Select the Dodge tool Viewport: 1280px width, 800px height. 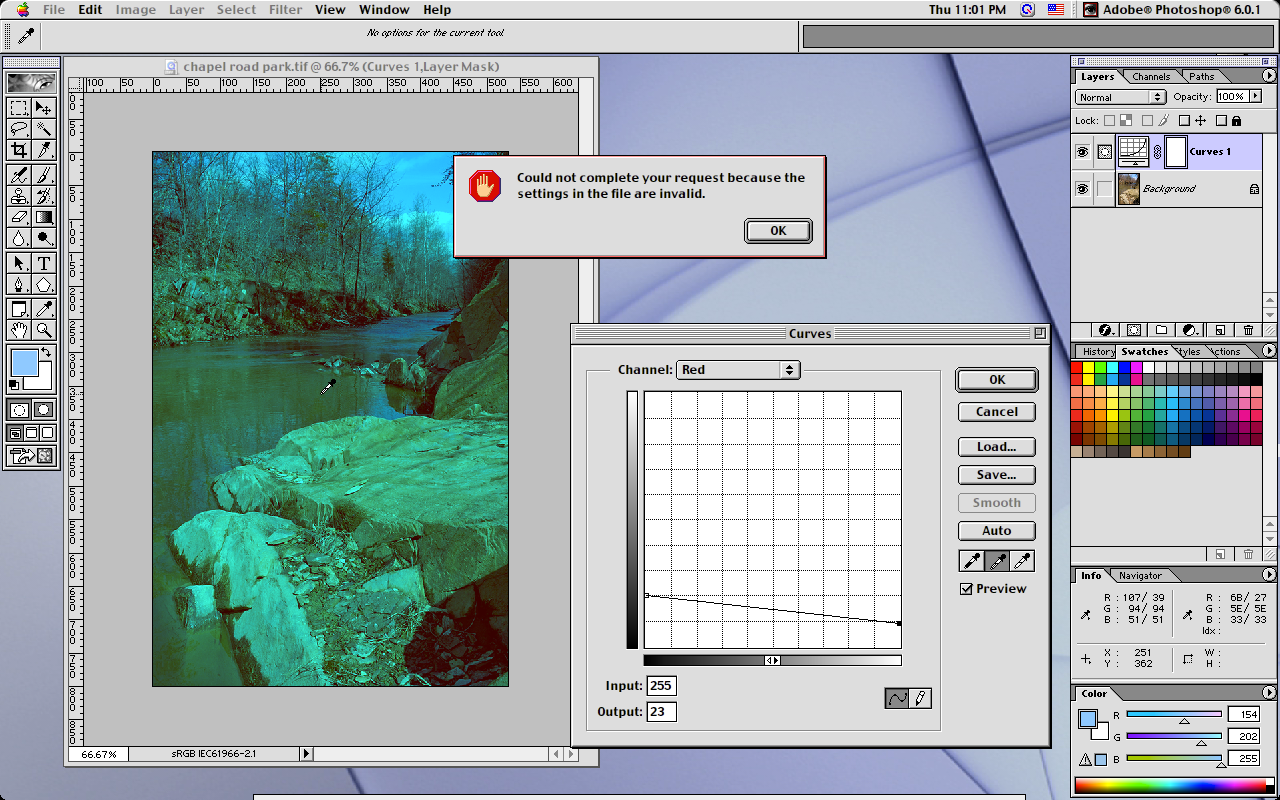44,238
